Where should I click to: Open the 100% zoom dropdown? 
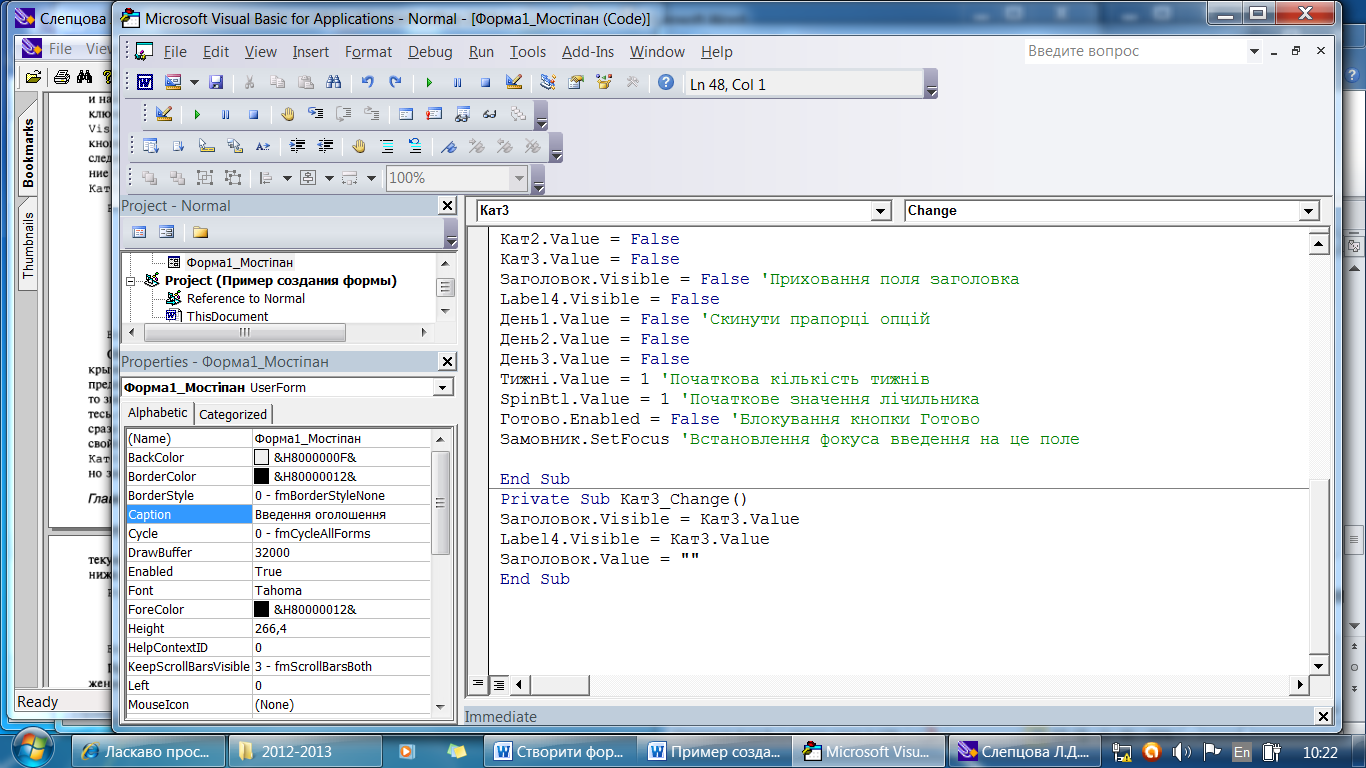tap(518, 178)
